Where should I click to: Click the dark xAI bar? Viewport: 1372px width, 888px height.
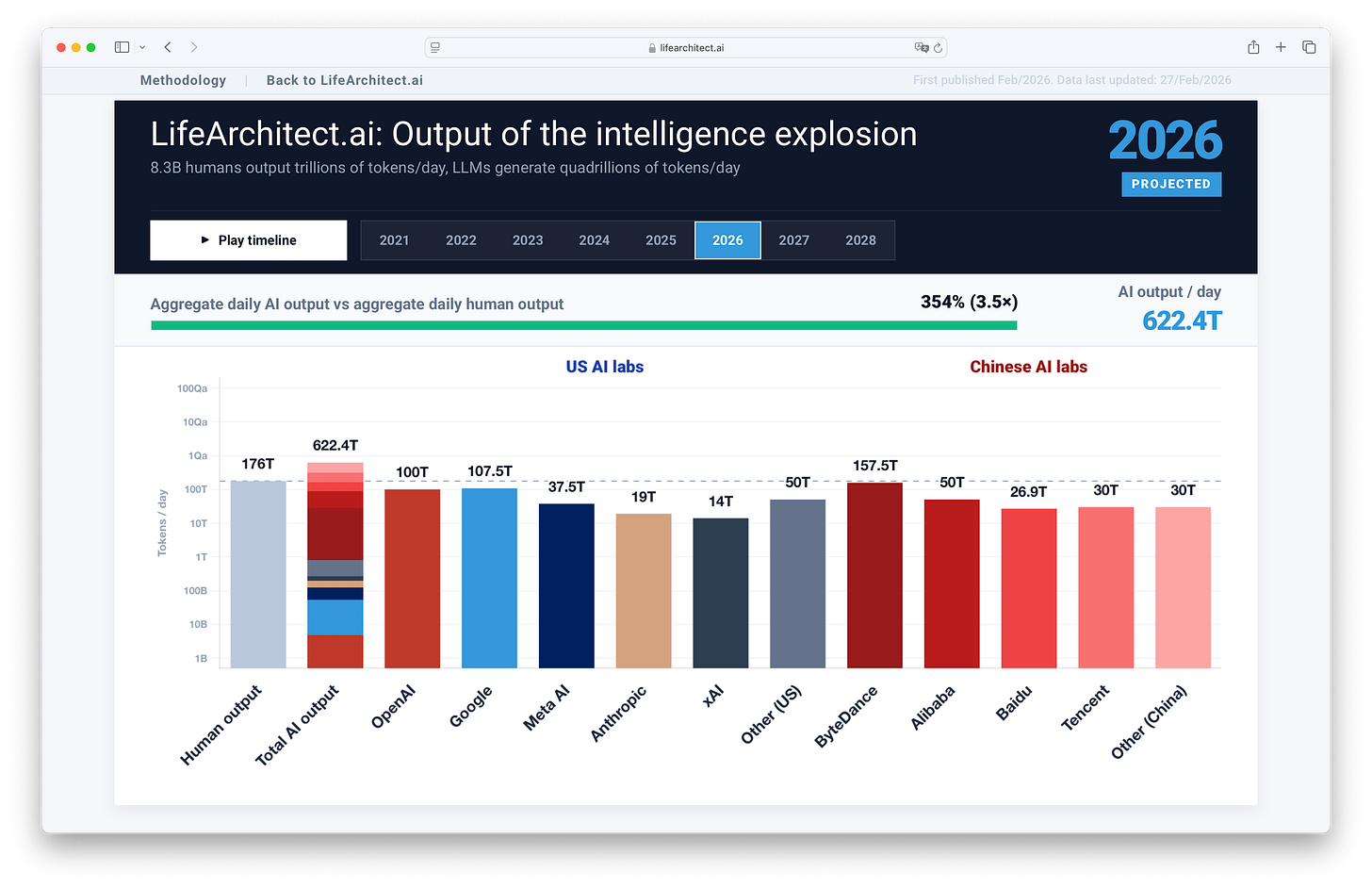721,593
